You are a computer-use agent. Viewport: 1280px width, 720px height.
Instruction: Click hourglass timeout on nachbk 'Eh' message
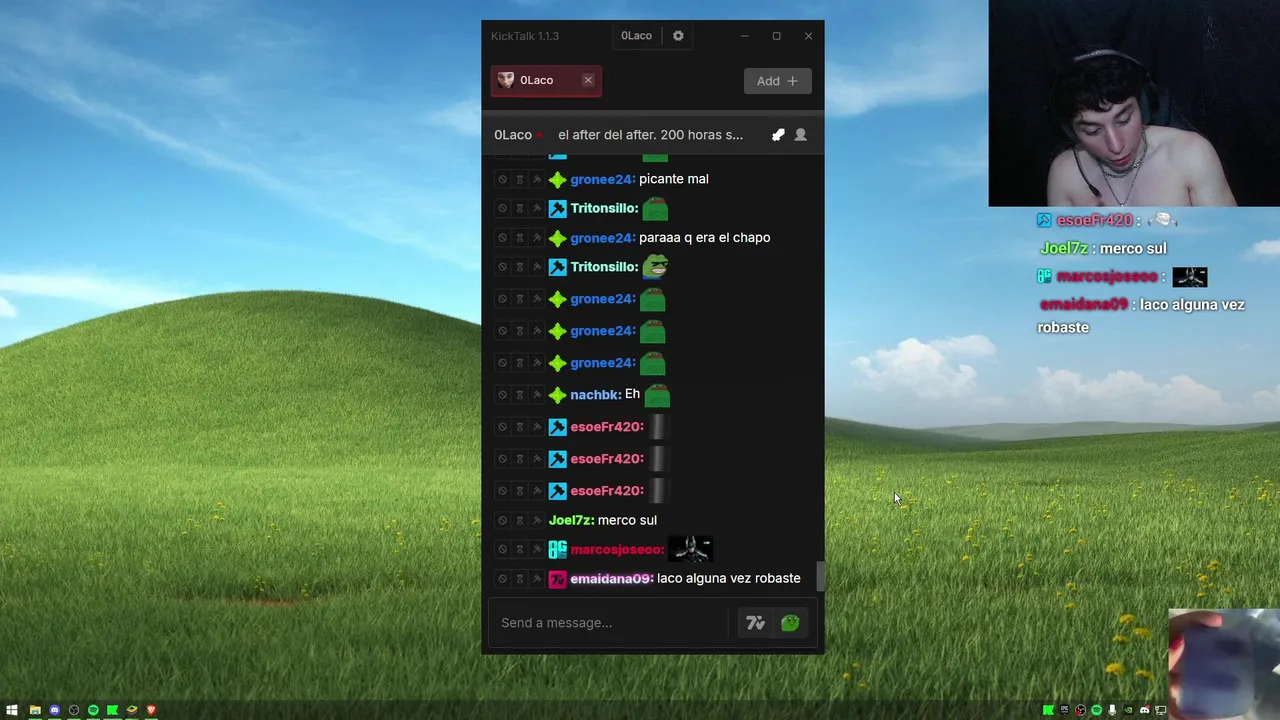519,395
